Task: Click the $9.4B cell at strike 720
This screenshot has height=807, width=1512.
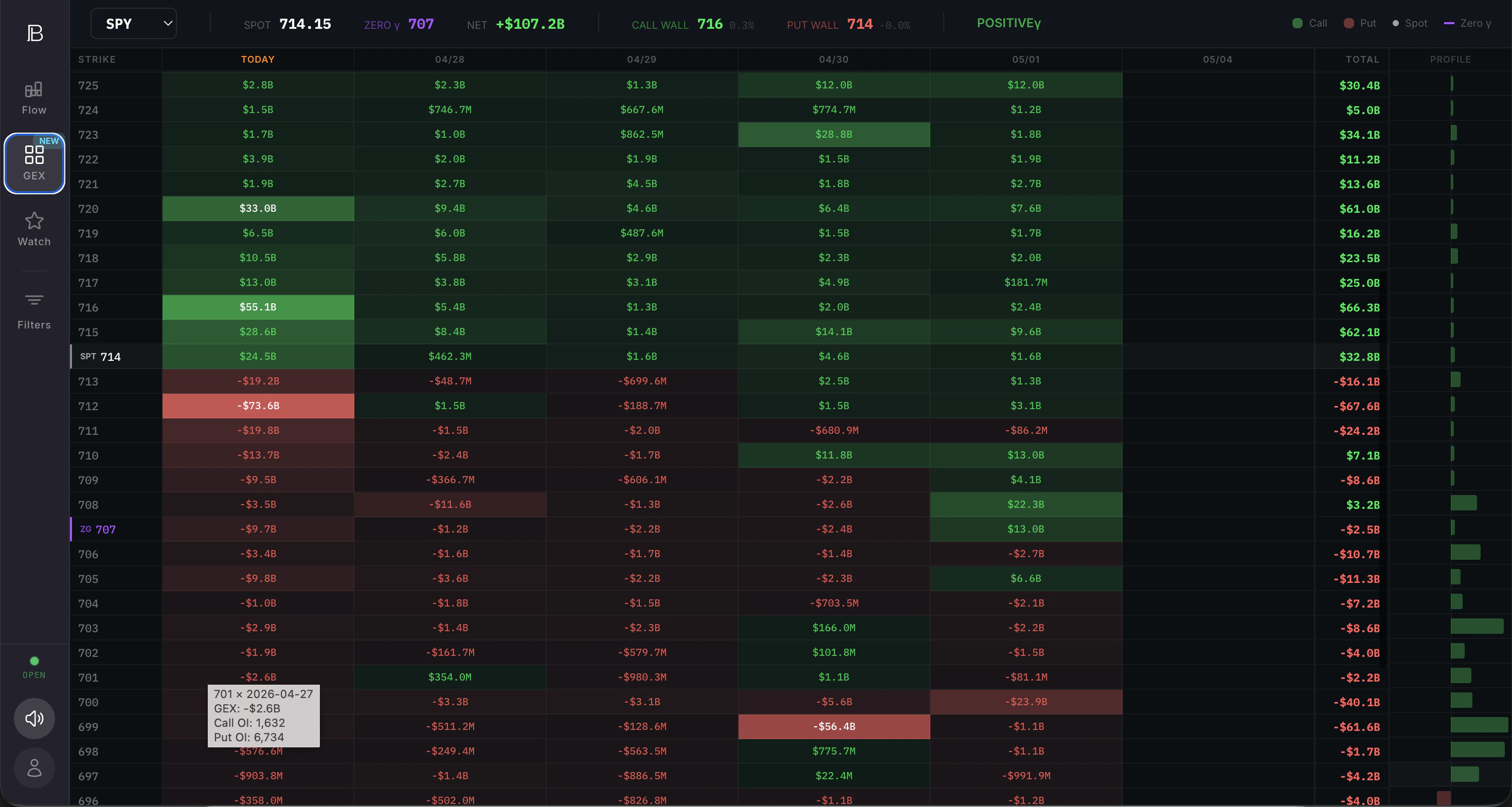Action: pyautogui.click(x=449, y=208)
